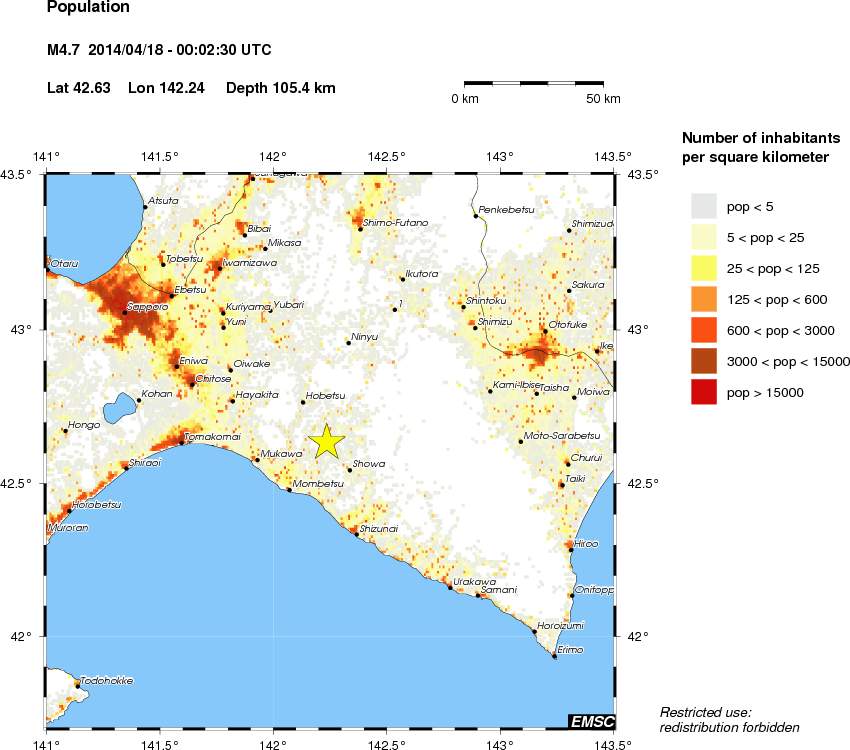850x750 pixels.
Task: Select the '125 < pop < 600' orange swatch
Action: click(705, 299)
